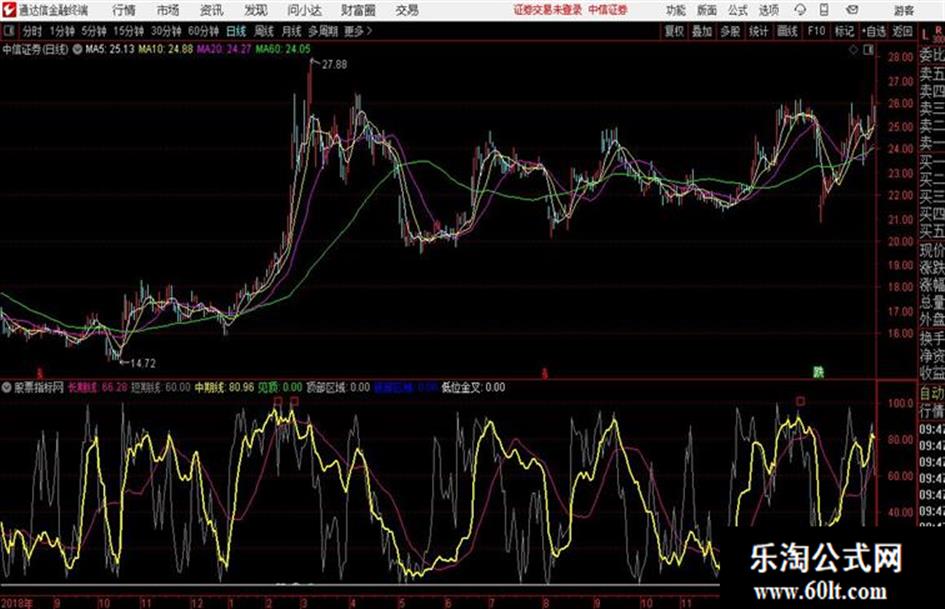945x609 pixels.
Task: Switch to 1分钟 chart period
Action: tap(61, 31)
